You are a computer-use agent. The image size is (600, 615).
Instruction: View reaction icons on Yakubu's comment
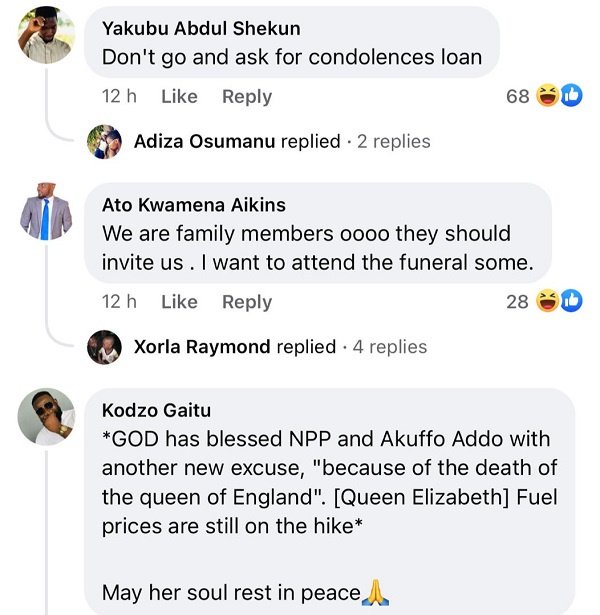559,96
